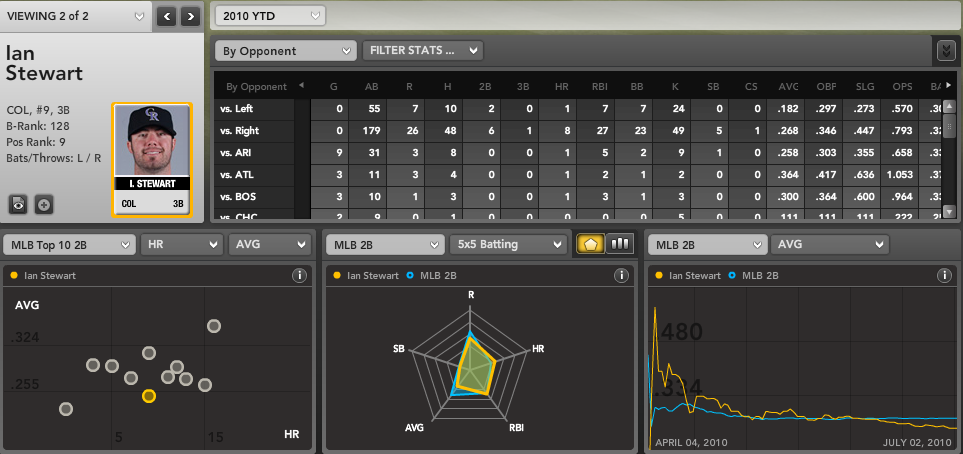Collapse stats panel with double-chevron icon

coord(946,50)
